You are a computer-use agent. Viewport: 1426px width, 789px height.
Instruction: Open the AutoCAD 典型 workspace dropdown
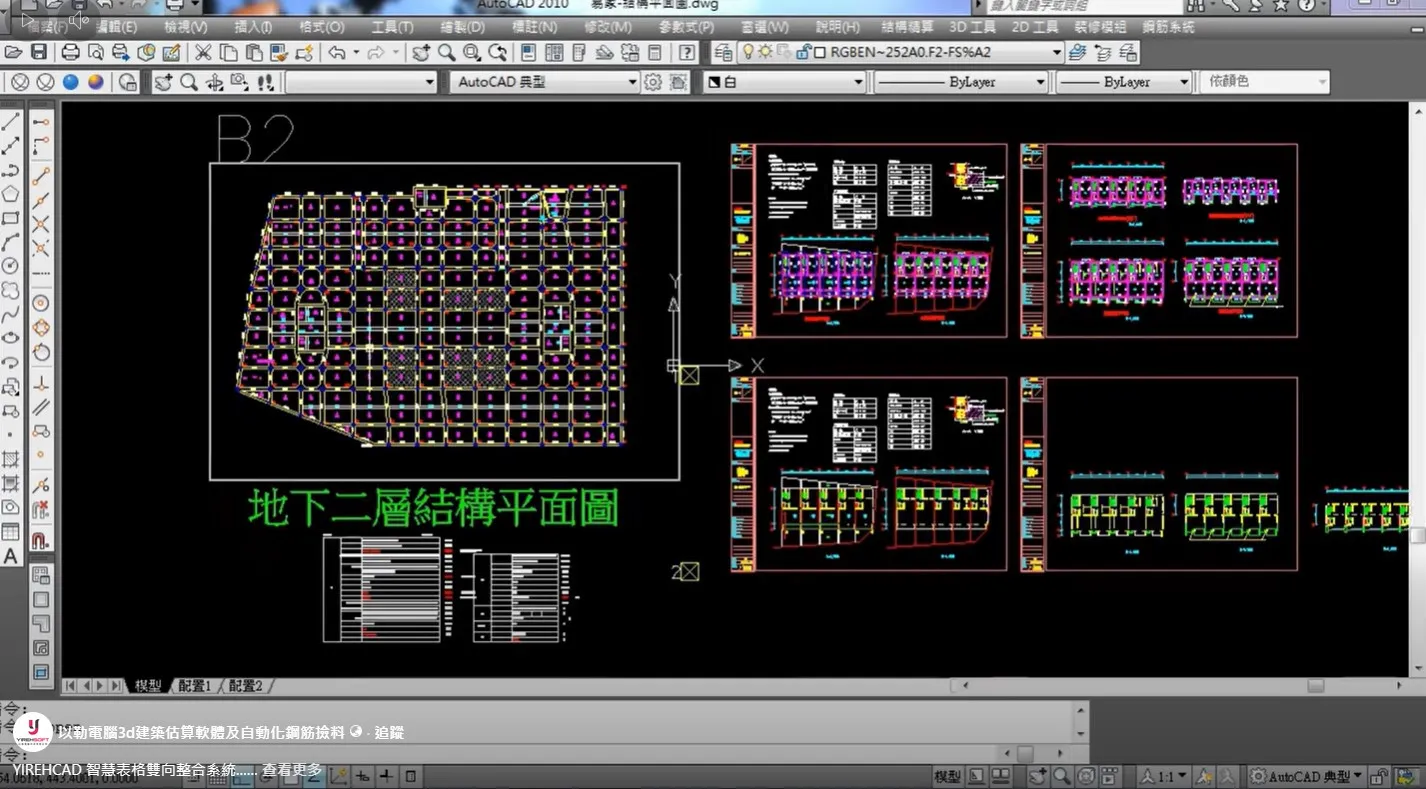click(632, 82)
